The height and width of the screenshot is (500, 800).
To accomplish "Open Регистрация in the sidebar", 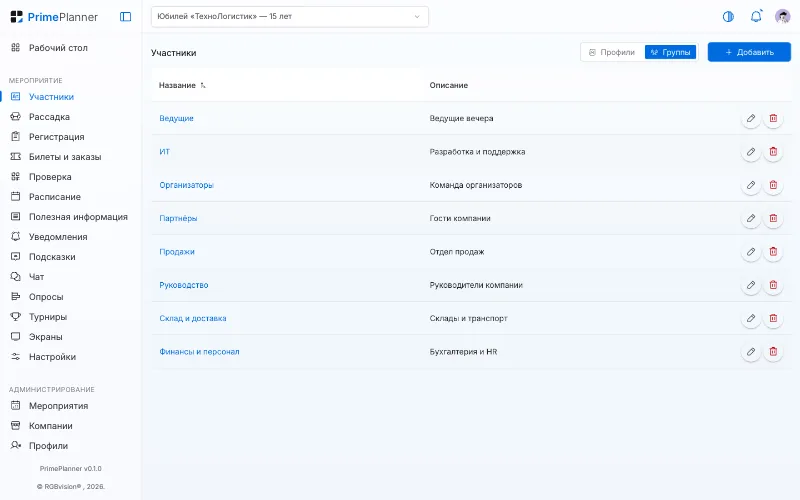I will pos(70,137).
